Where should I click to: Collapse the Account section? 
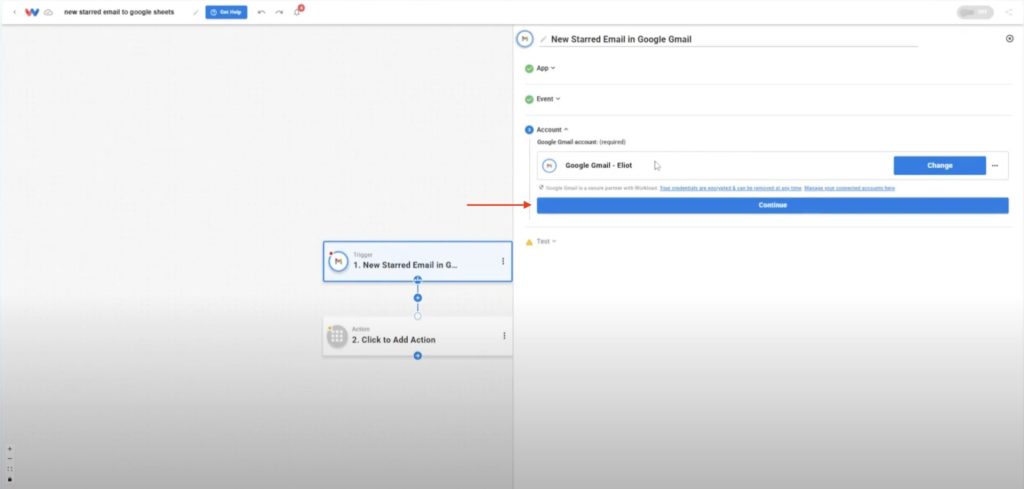coord(552,130)
